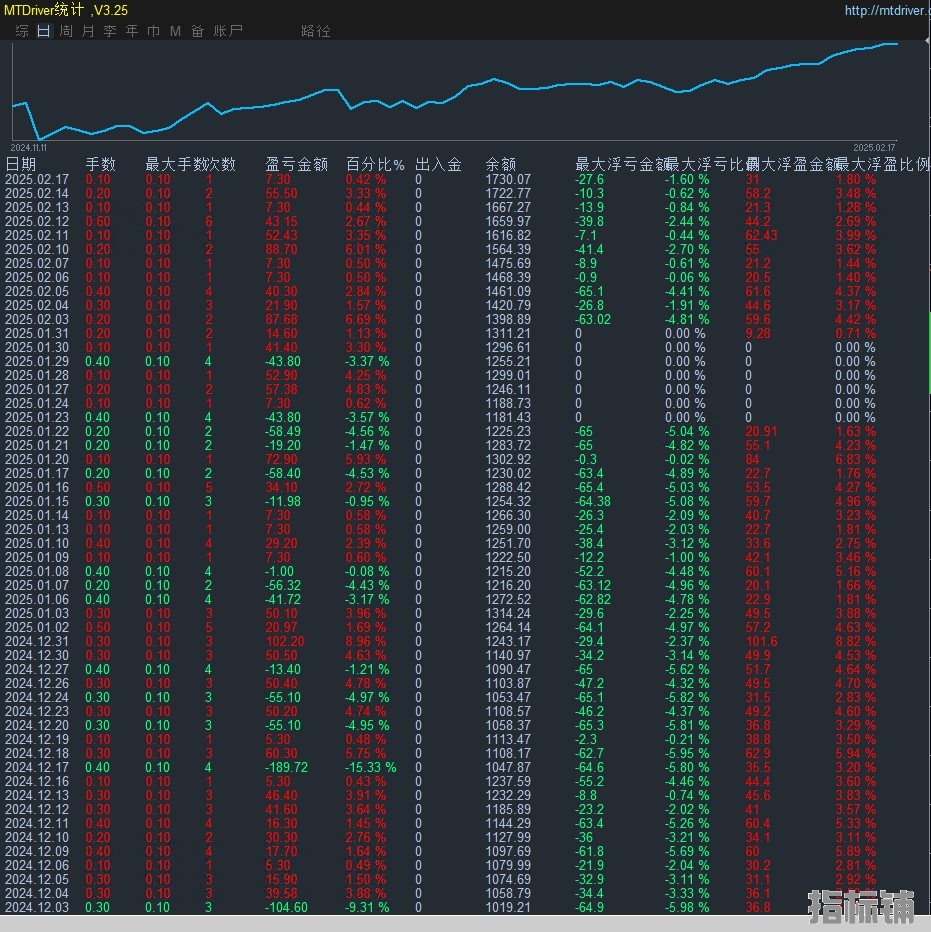Click the 盈亏金额 column header
Screen dimensions: 931x932
click(x=296, y=165)
